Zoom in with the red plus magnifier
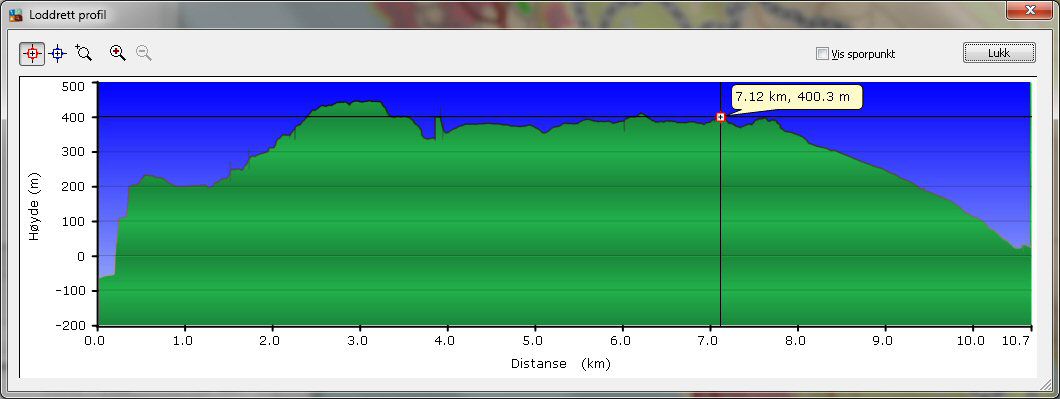The image size is (1060, 399). coord(118,53)
